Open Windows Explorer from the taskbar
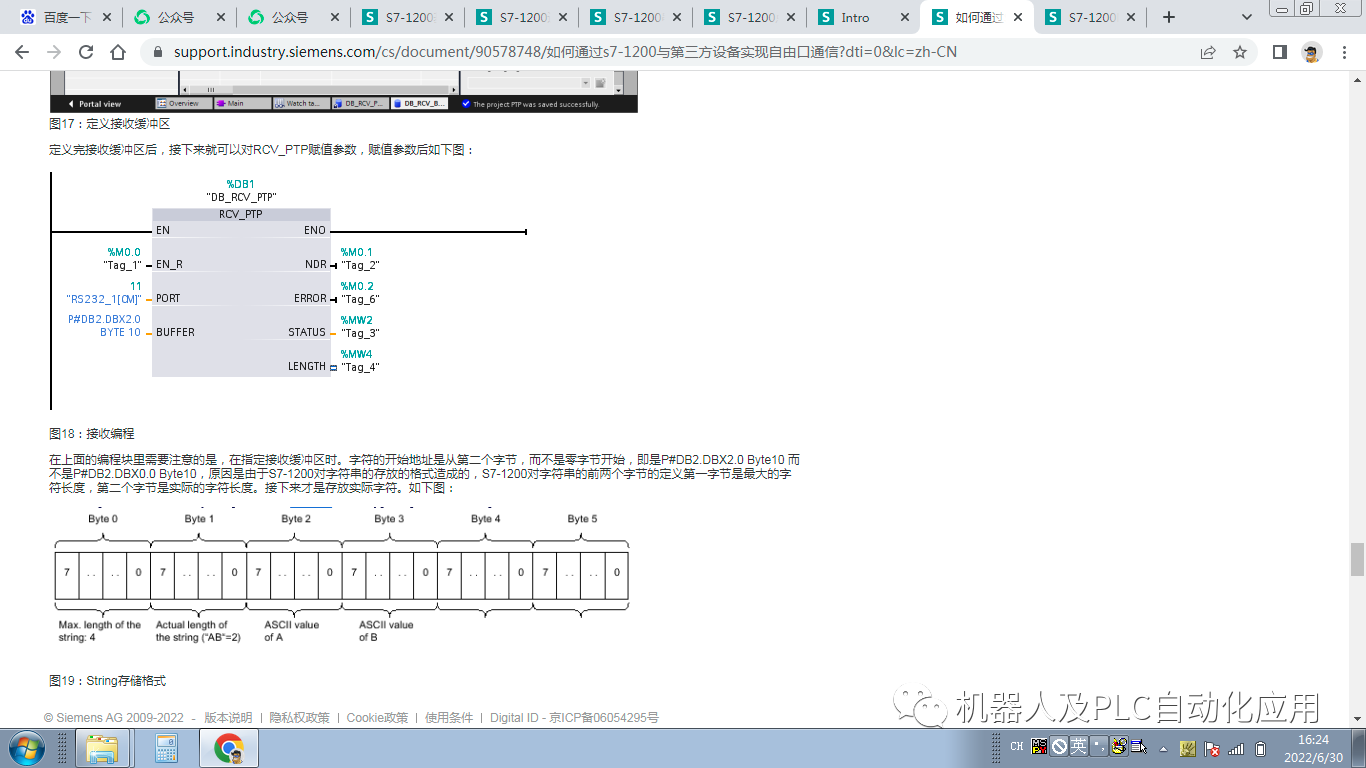Viewport: 1366px width, 768px height. click(x=102, y=748)
